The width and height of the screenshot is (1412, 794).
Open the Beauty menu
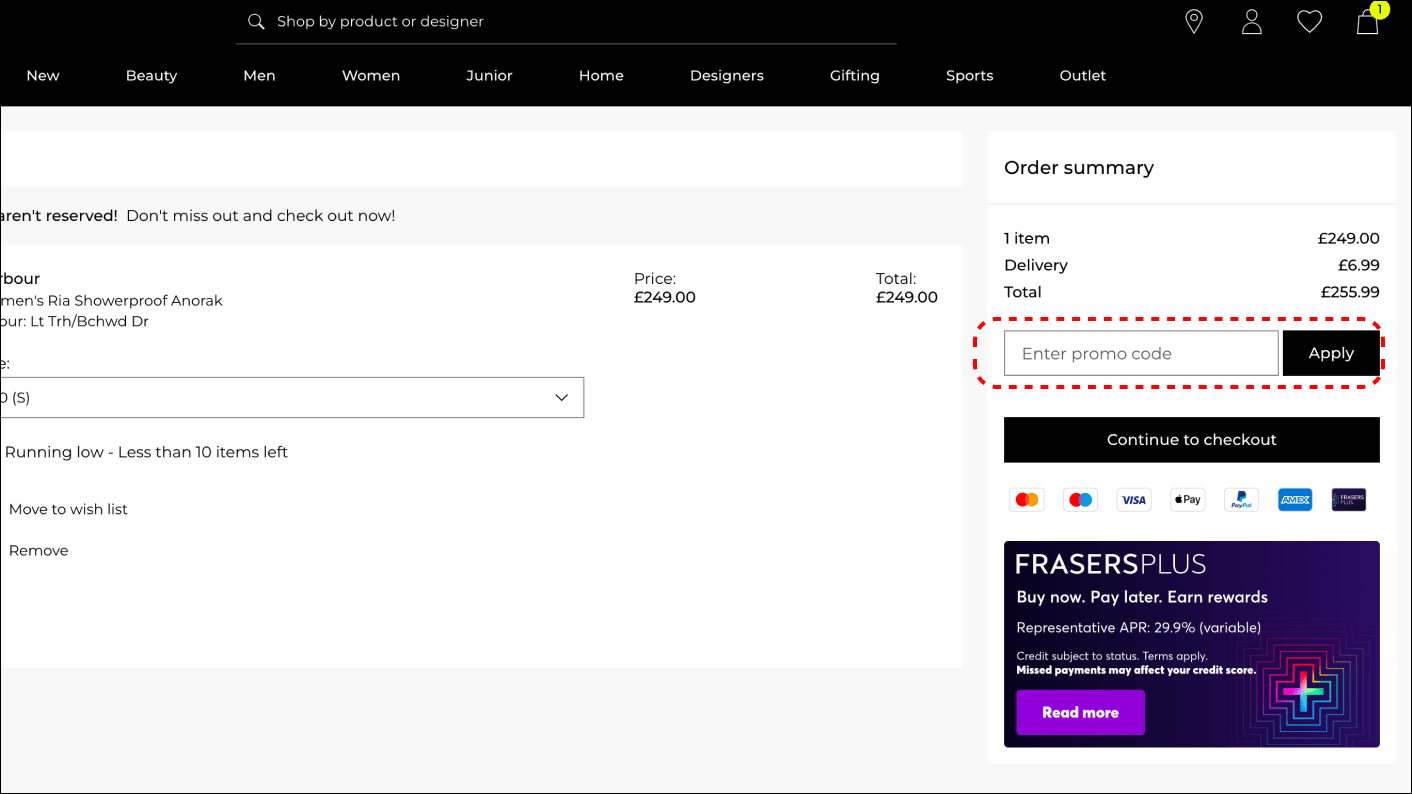click(x=151, y=75)
